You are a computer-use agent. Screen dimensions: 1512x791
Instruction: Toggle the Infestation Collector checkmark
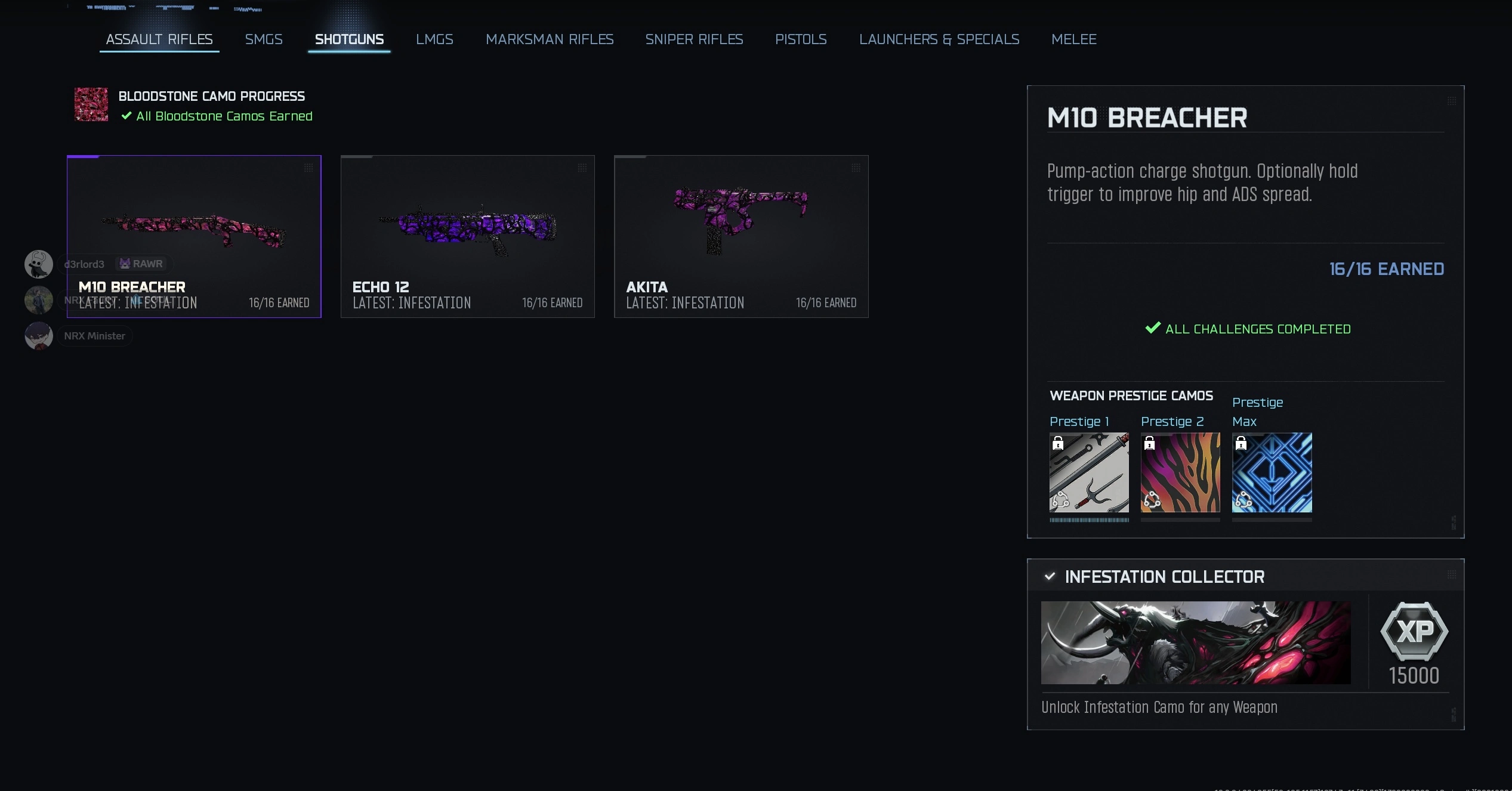1050,576
